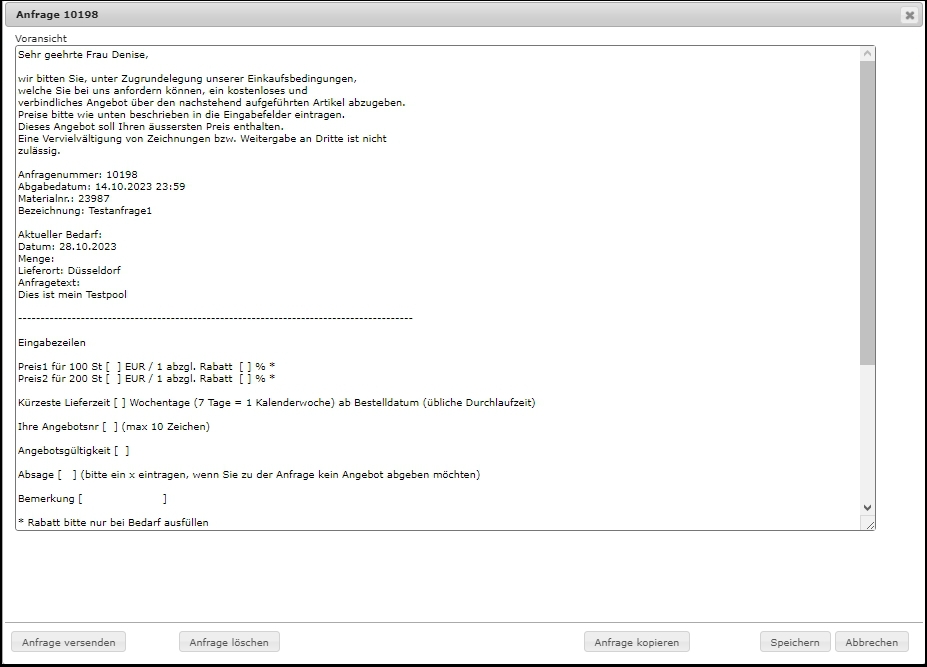Screen dimensions: 927x667
Task: Save using the Speichern button
Action: tap(795, 642)
